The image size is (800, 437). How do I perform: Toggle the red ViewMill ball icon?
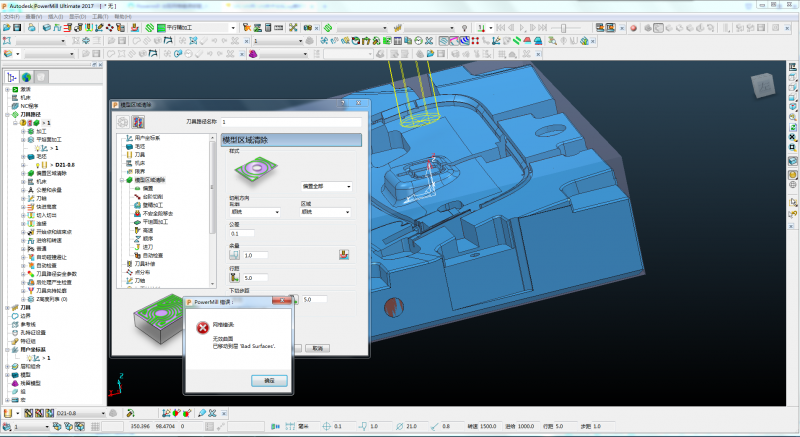pyautogui.click(x=633, y=28)
